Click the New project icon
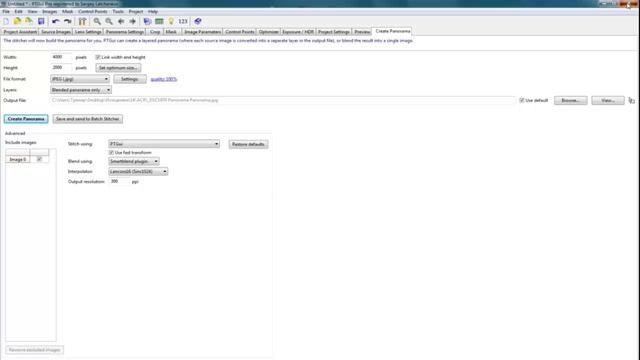Image resolution: width=640 pixels, height=360 pixels. point(6,21)
